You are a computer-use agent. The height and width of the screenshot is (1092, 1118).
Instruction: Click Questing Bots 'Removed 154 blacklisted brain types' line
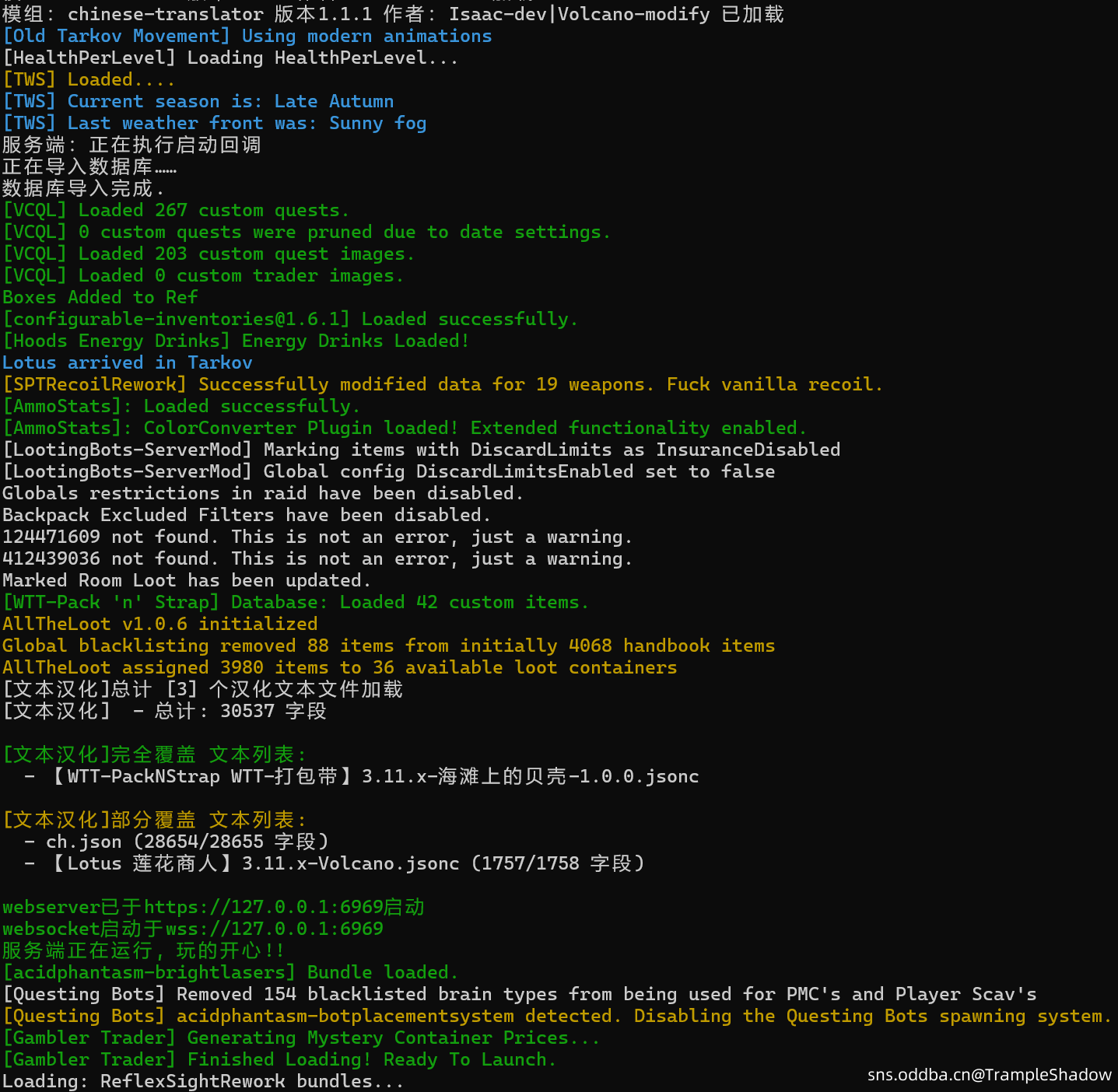point(520,995)
